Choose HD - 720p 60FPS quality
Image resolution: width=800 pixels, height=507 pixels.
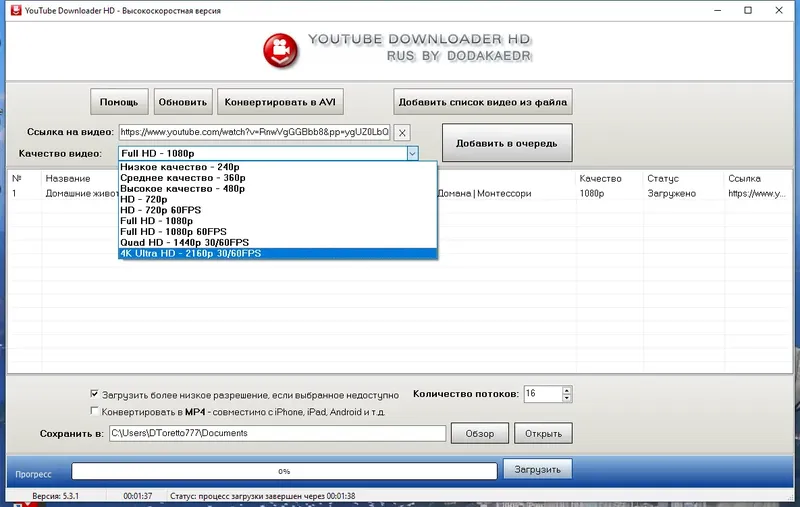point(278,210)
